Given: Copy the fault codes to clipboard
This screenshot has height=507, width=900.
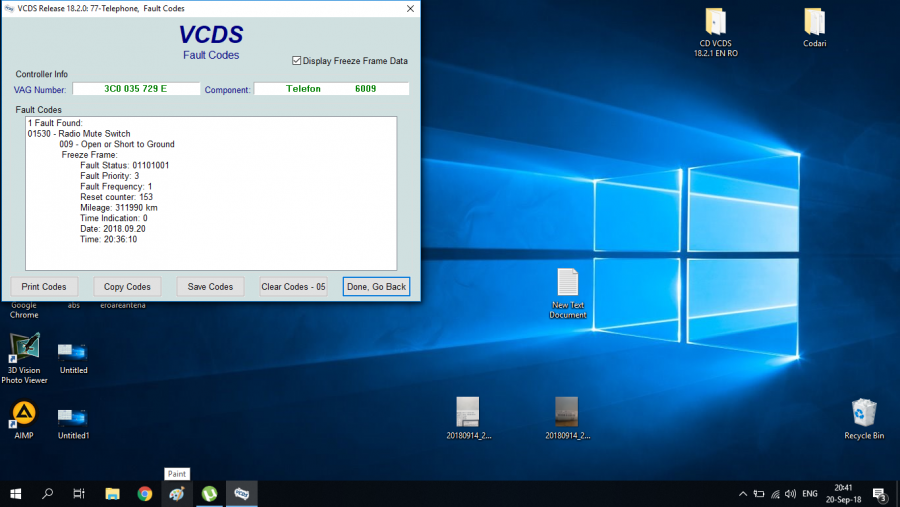Looking at the screenshot, I should (x=127, y=287).
